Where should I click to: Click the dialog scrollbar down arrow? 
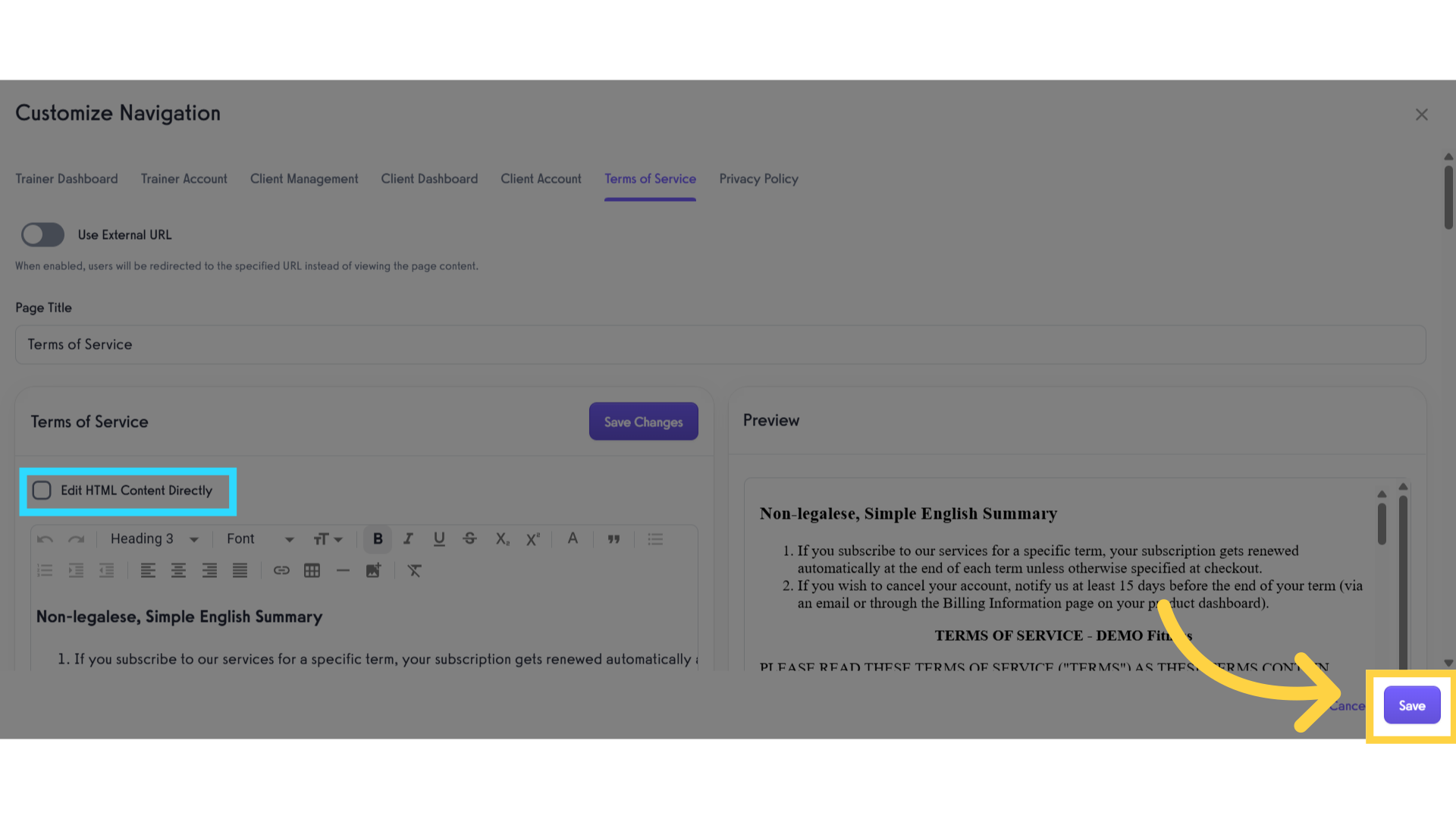pyautogui.click(x=1448, y=663)
